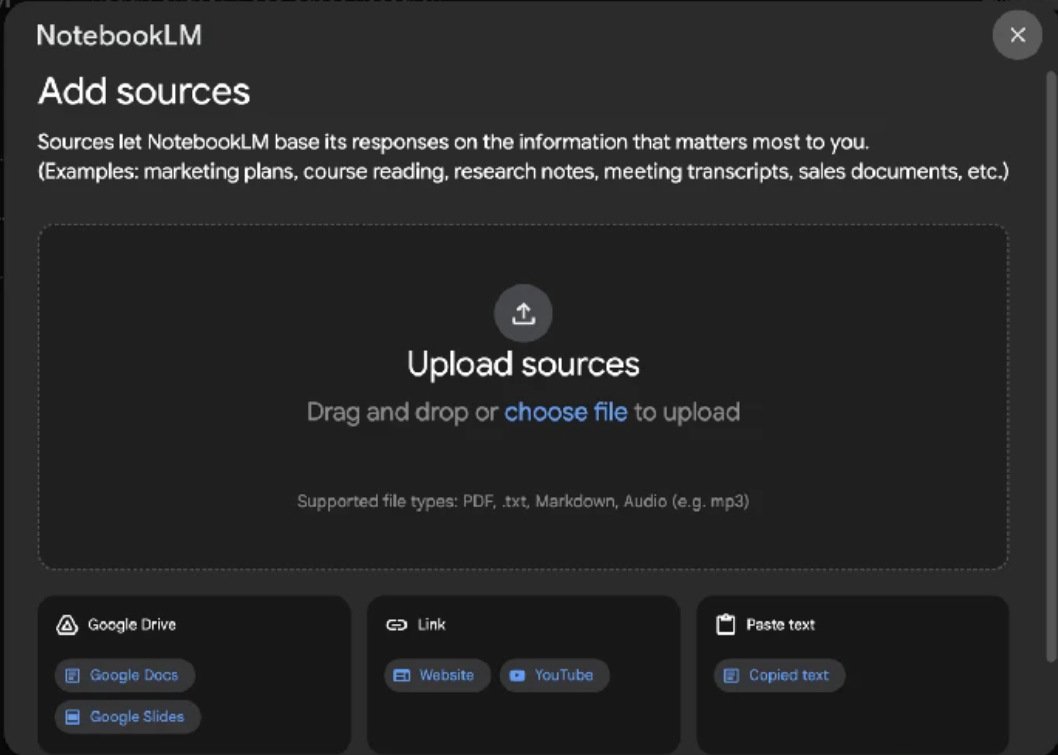This screenshot has width=1058, height=755.
Task: Click the 'choose file' link
Action: [x=565, y=412]
